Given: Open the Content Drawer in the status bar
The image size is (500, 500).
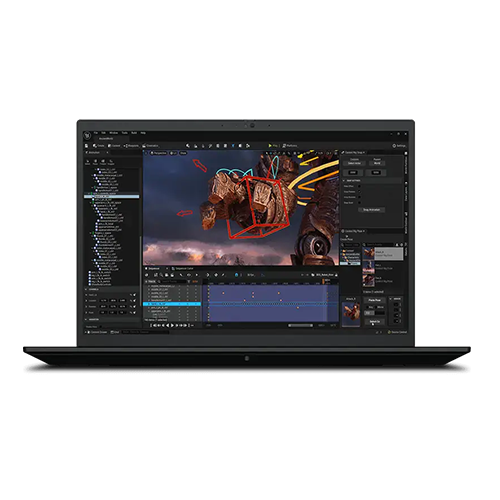Looking at the screenshot, I should pyautogui.click(x=97, y=332).
